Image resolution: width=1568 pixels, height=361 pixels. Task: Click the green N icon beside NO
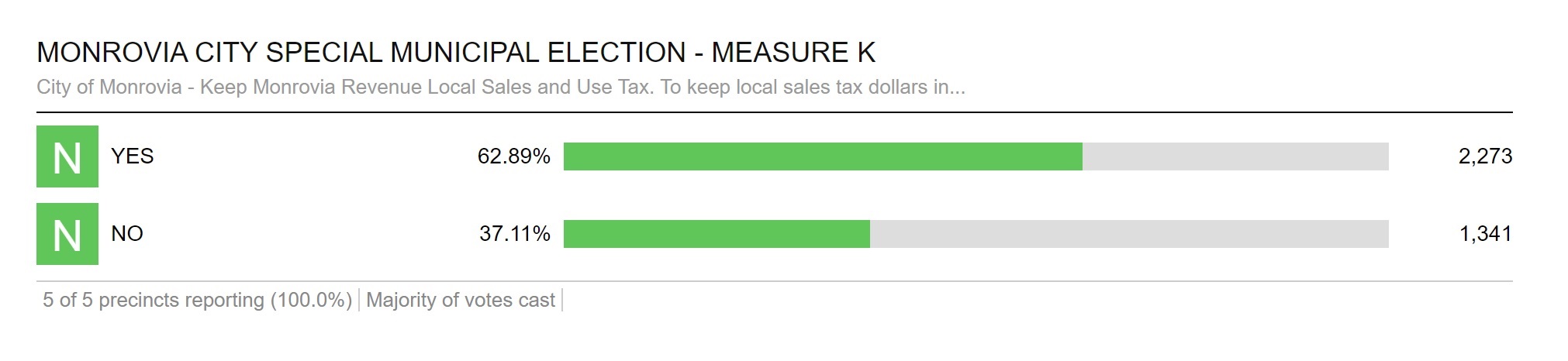pyautogui.click(x=67, y=234)
